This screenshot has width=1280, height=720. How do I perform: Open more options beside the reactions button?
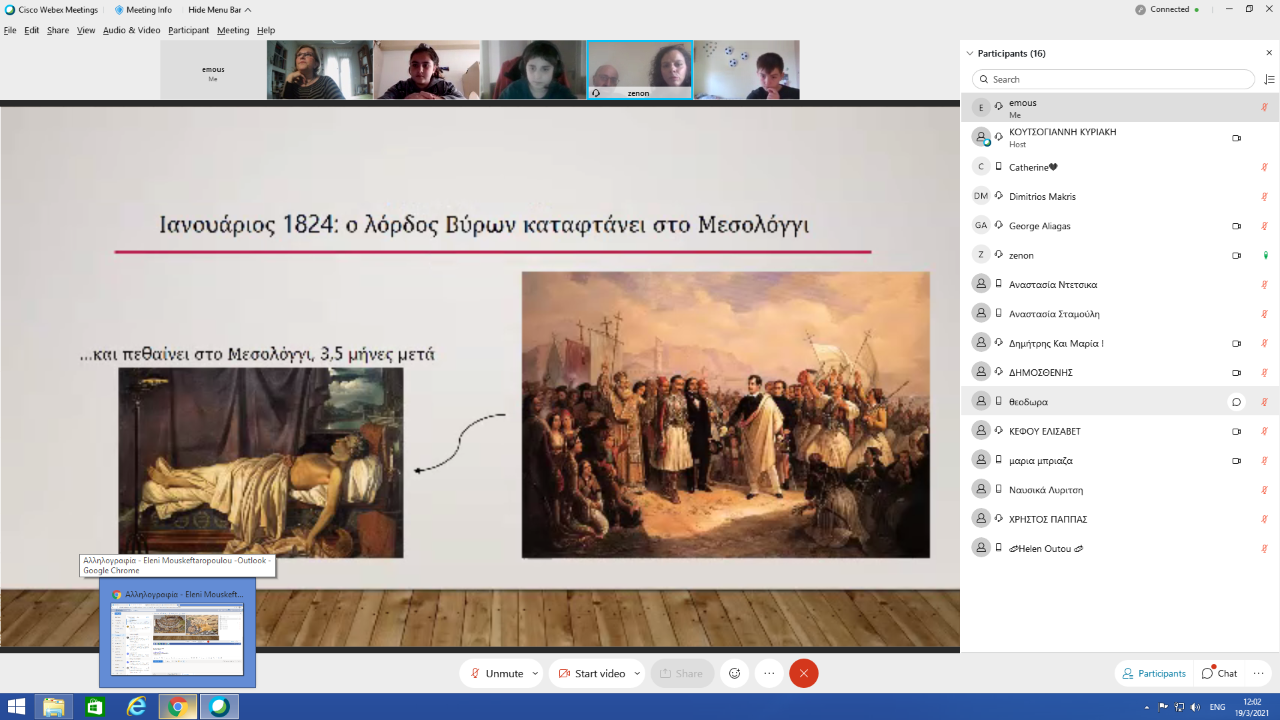769,674
